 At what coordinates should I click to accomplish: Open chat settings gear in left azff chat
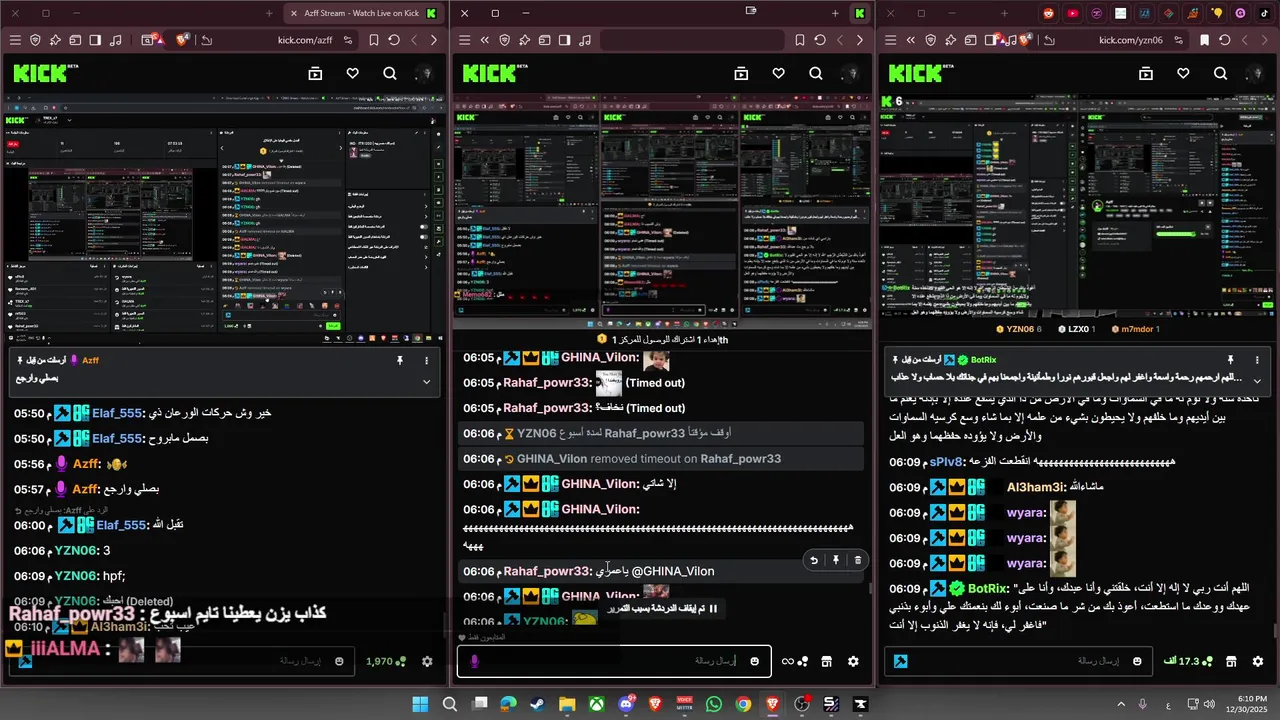pos(427,661)
